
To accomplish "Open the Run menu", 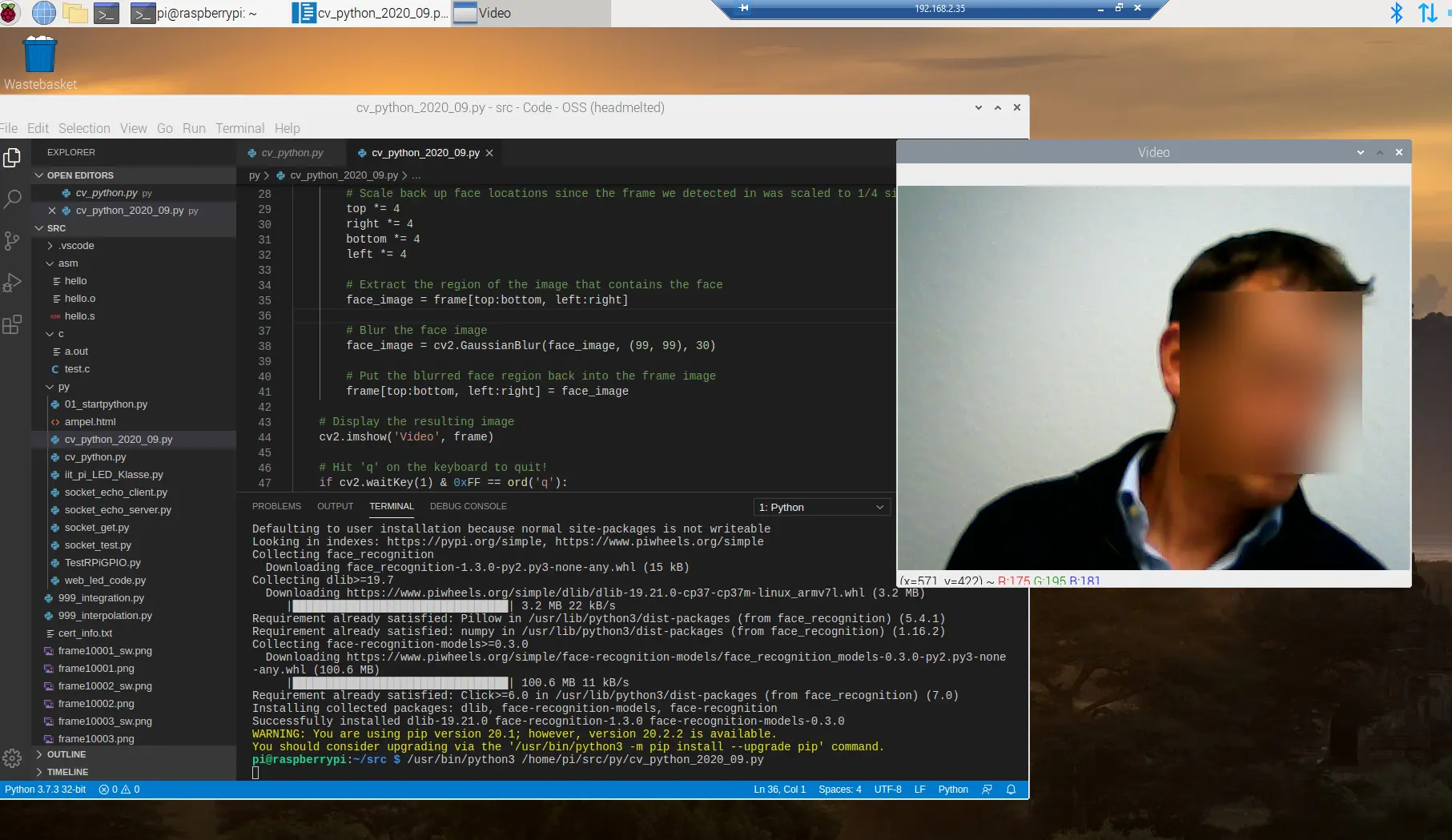I will (193, 128).
